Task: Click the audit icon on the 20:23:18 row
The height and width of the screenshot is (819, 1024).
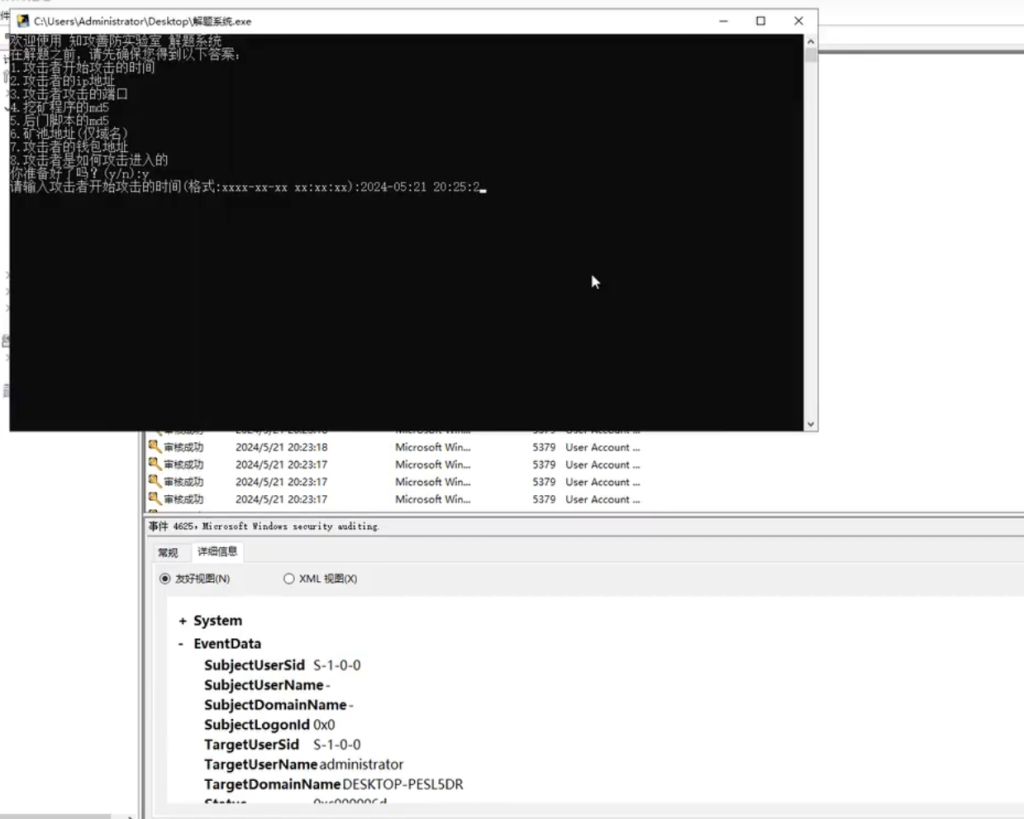Action: tap(154, 447)
